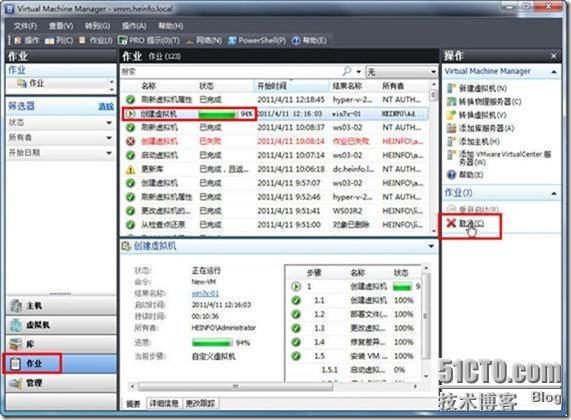The height and width of the screenshot is (420, 571).
Task: Open the 无 grouping combo box
Action: pos(402,71)
